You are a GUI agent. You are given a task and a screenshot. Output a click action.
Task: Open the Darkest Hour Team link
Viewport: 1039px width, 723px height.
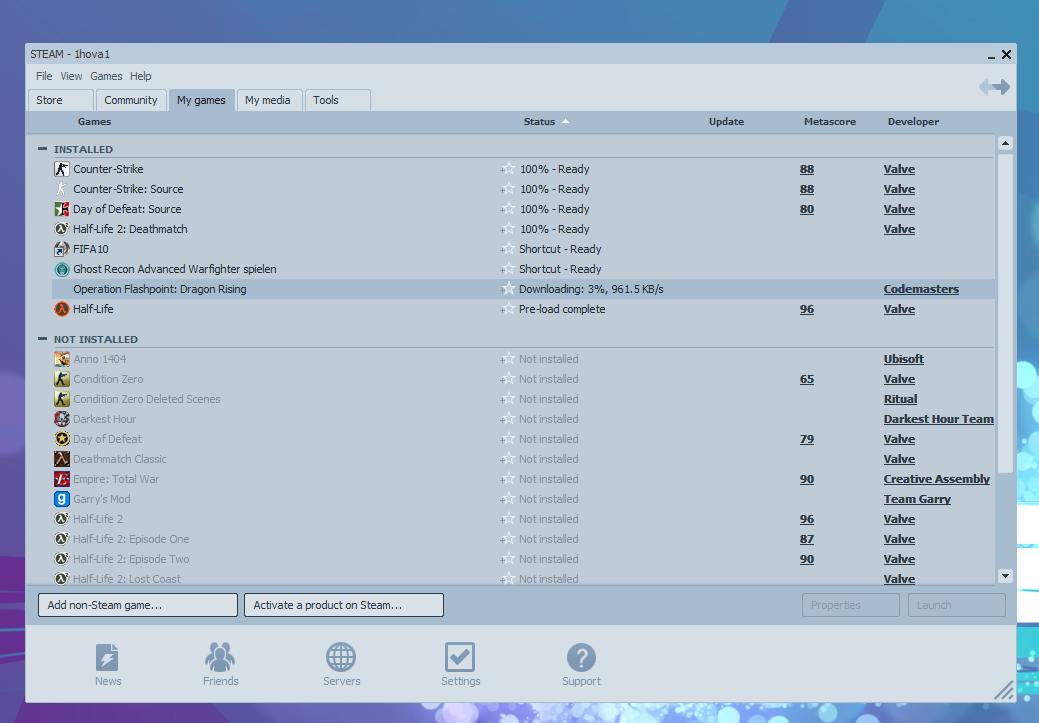(938, 419)
